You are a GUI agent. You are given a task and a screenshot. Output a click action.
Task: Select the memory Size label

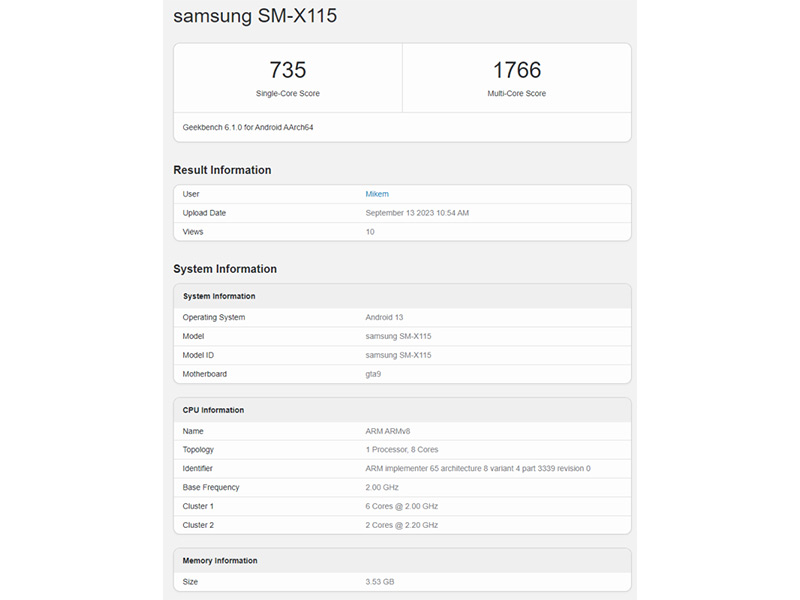coord(190,582)
